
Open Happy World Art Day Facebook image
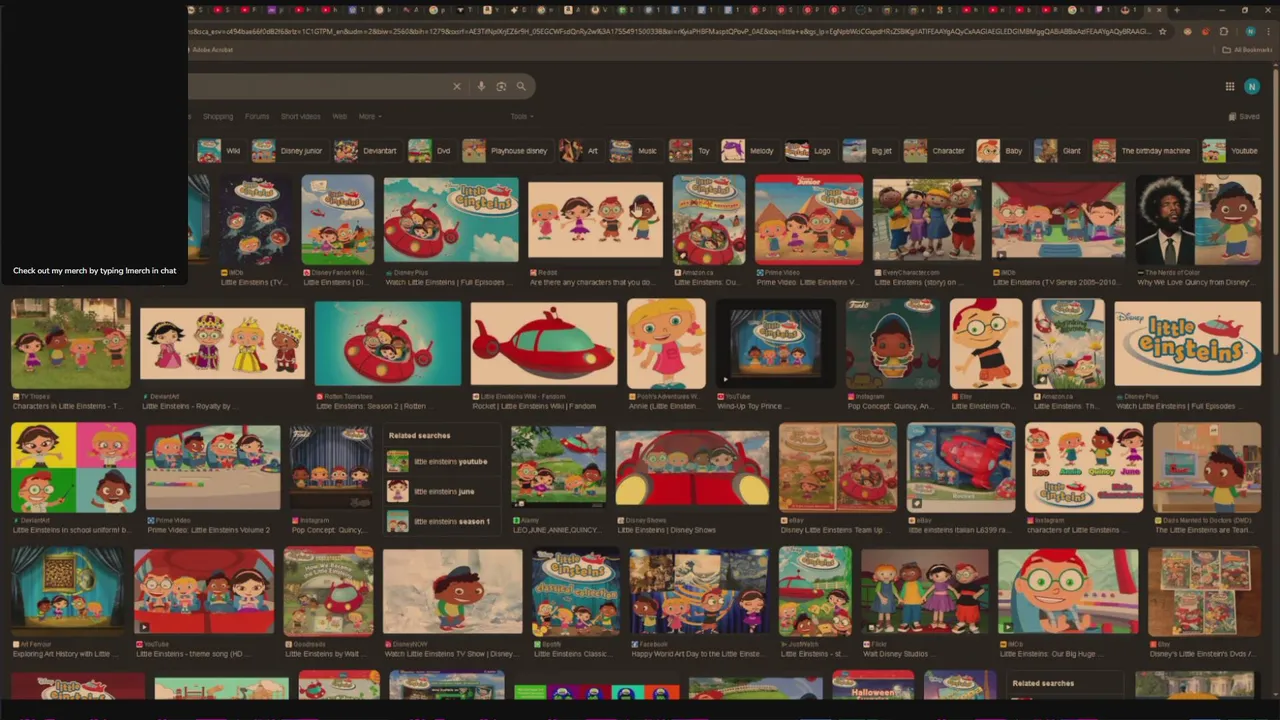coord(699,592)
